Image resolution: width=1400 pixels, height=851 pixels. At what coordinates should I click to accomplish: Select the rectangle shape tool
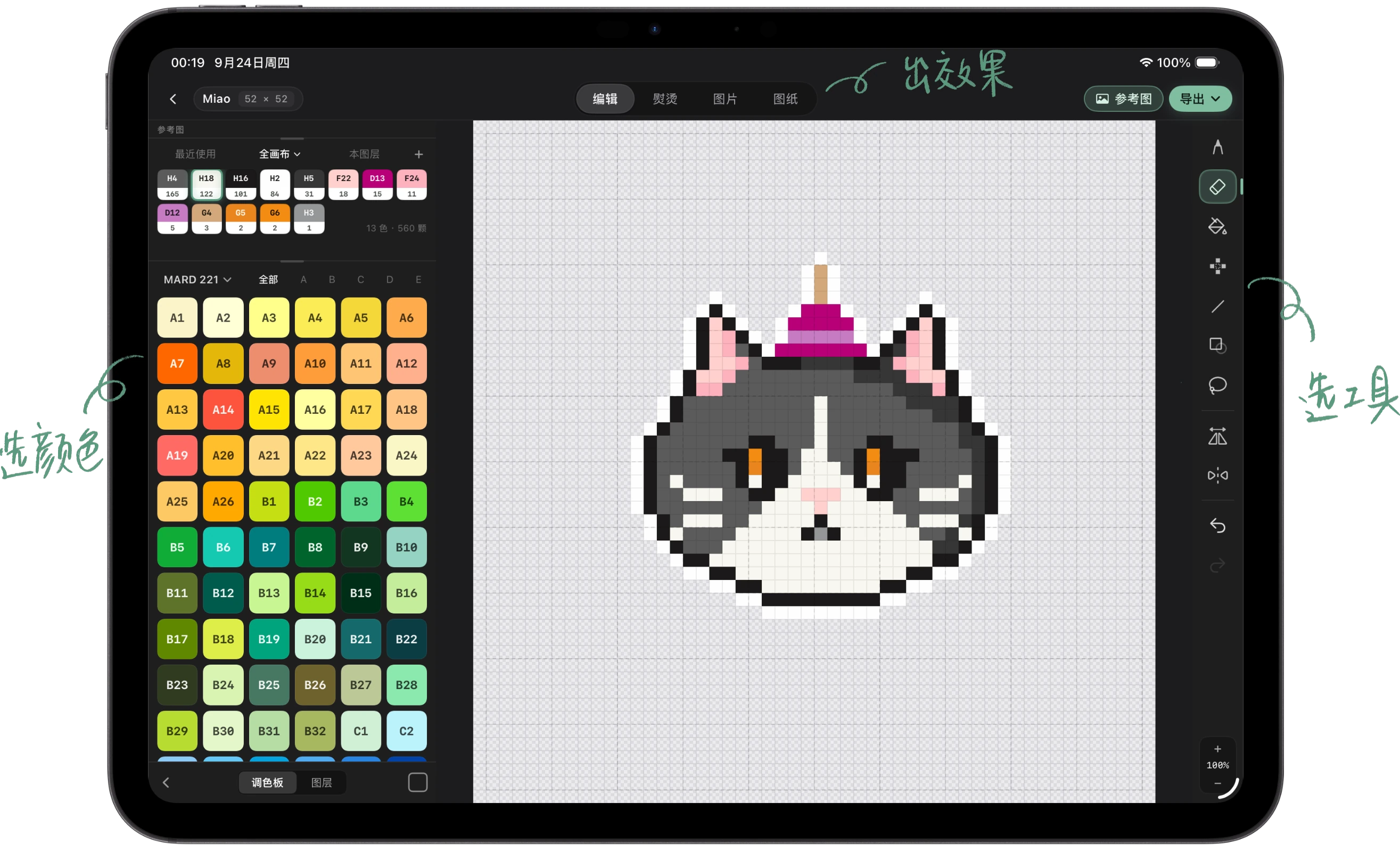coord(1217,346)
